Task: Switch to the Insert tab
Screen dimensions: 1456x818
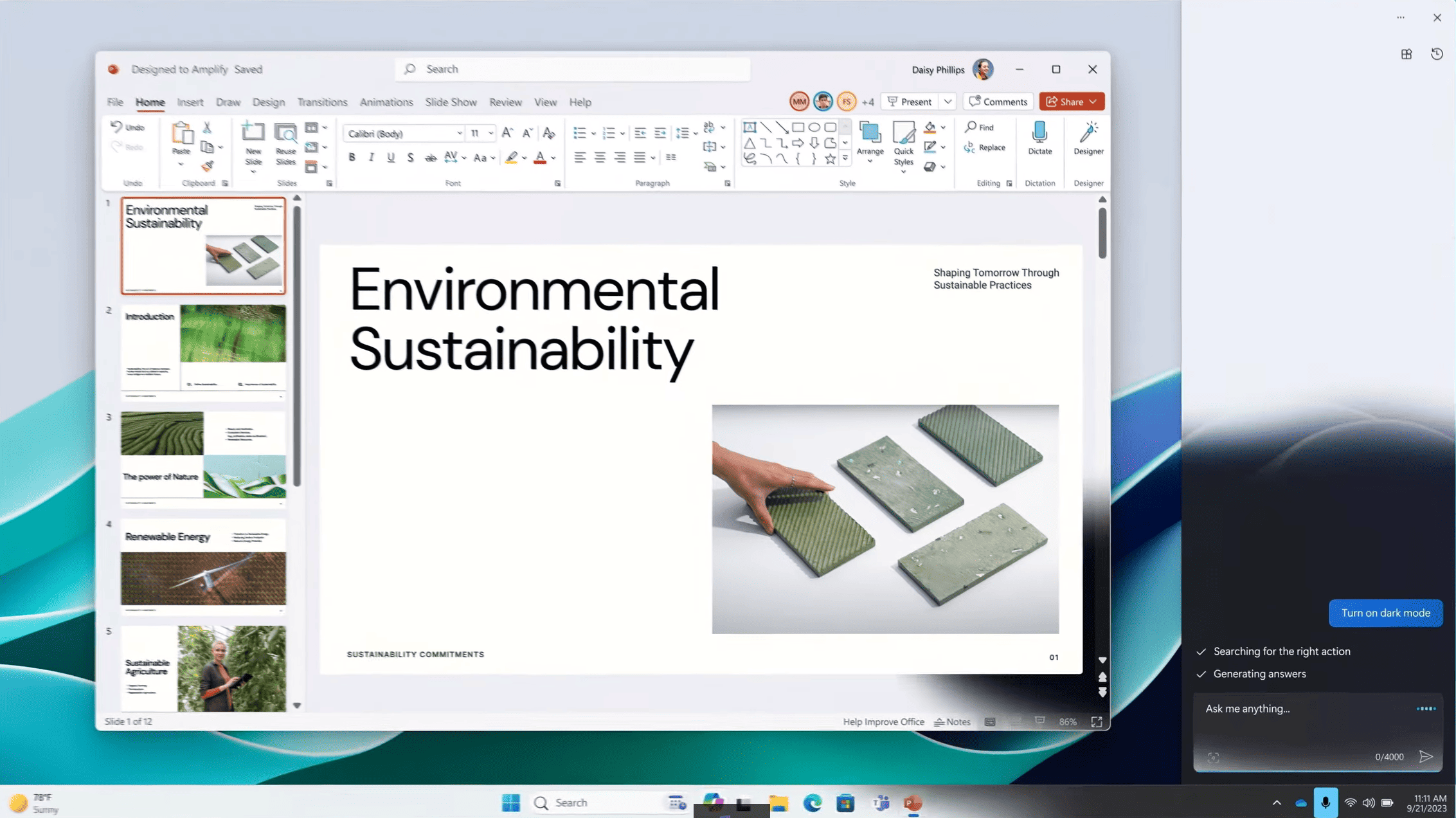Action: tap(190, 102)
